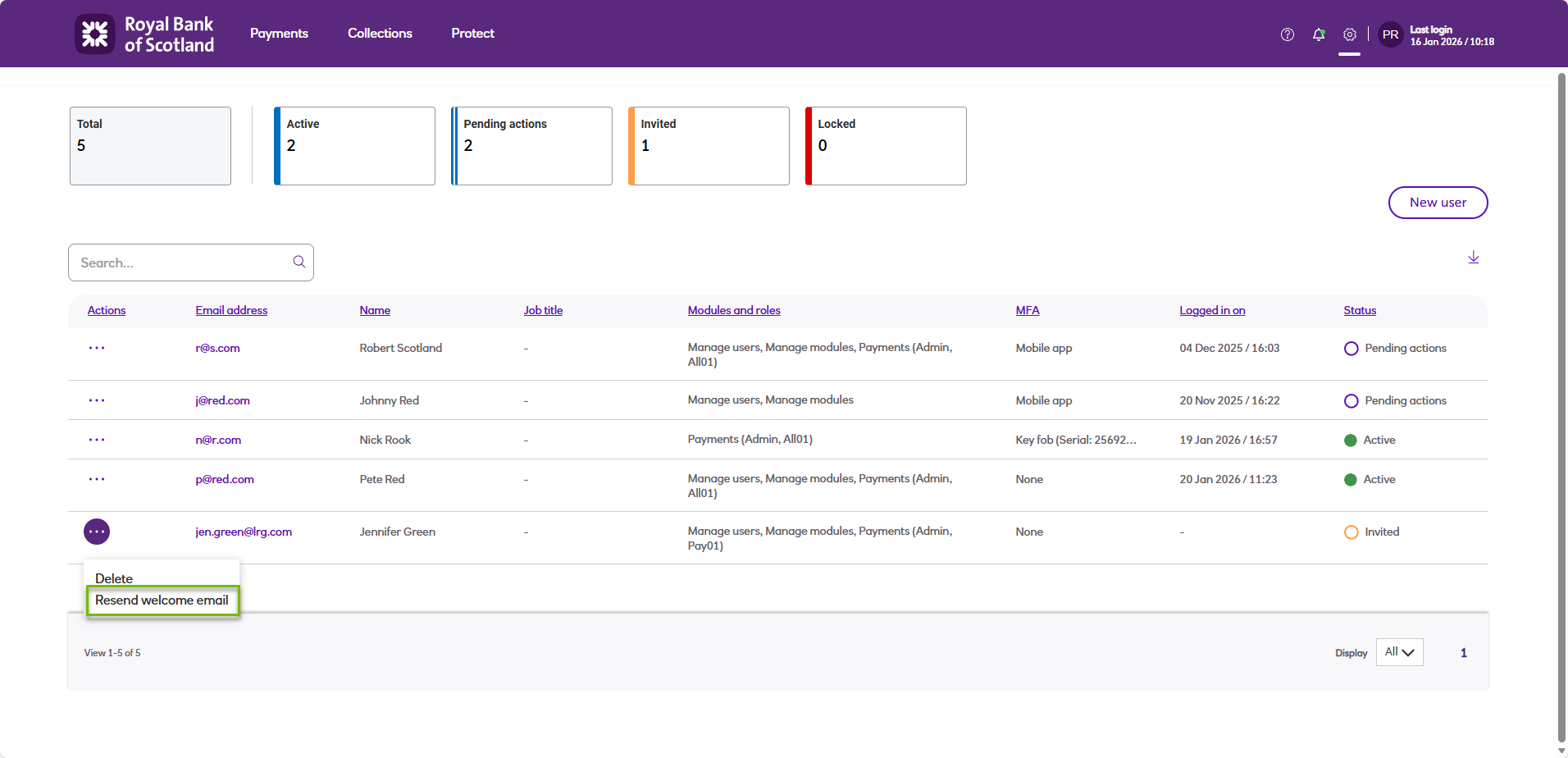The image size is (1568, 758).
Task: Open the Payments menu
Action: coord(279,34)
